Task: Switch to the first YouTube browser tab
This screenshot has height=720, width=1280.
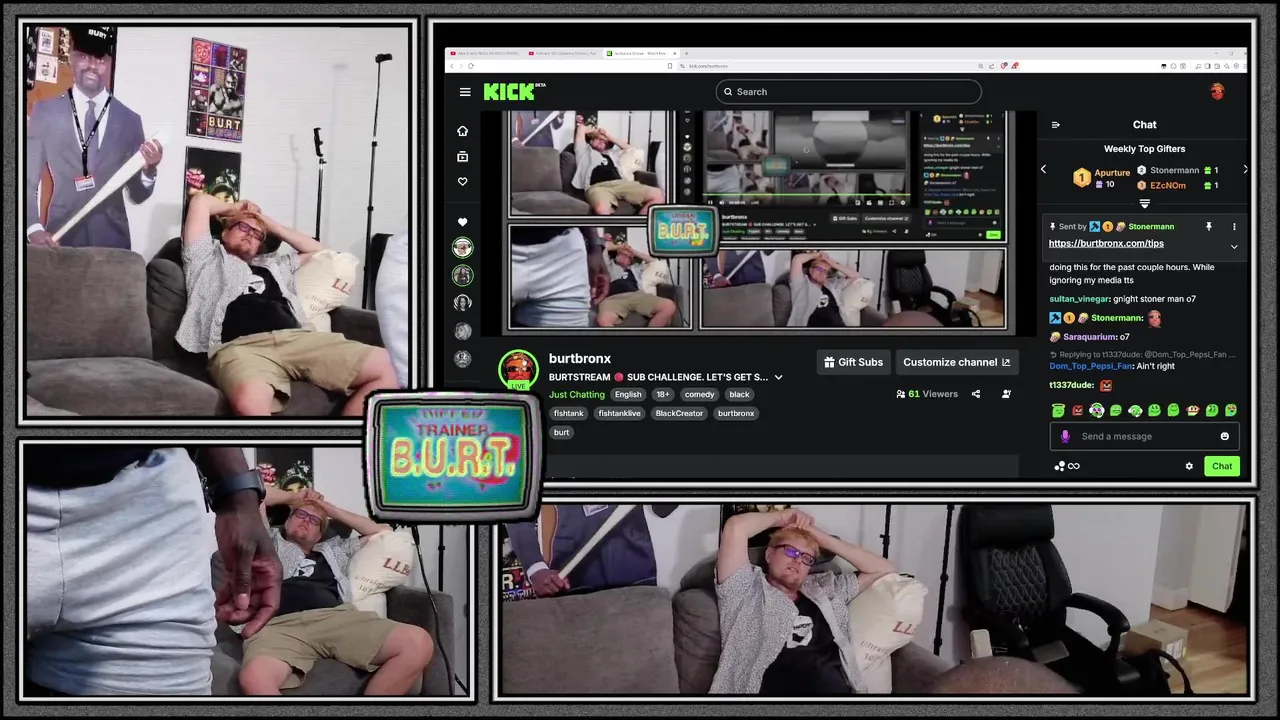Action: click(484, 53)
